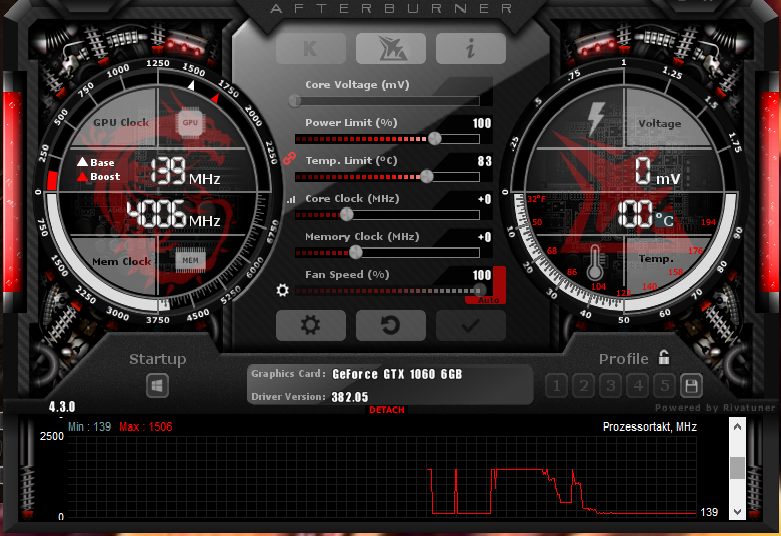Click the Base clock white triangle legend
The image size is (781, 536).
[x=82, y=162]
